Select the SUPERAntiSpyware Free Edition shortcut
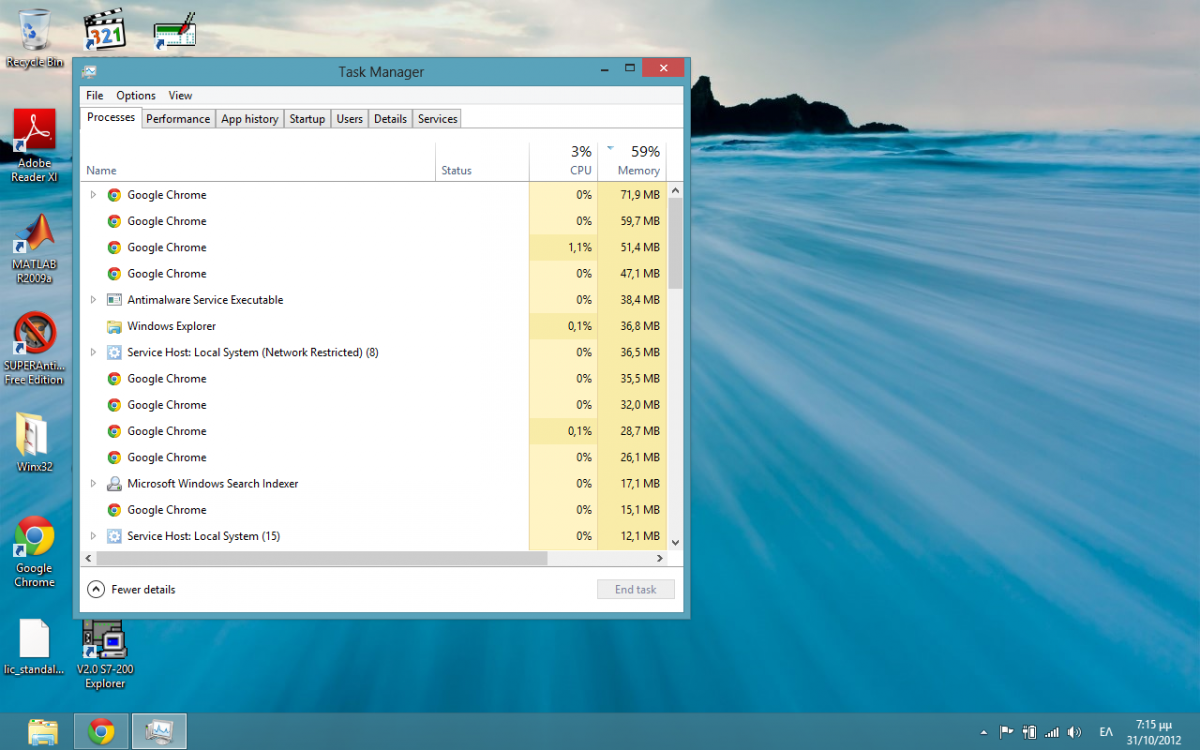 tap(34, 349)
